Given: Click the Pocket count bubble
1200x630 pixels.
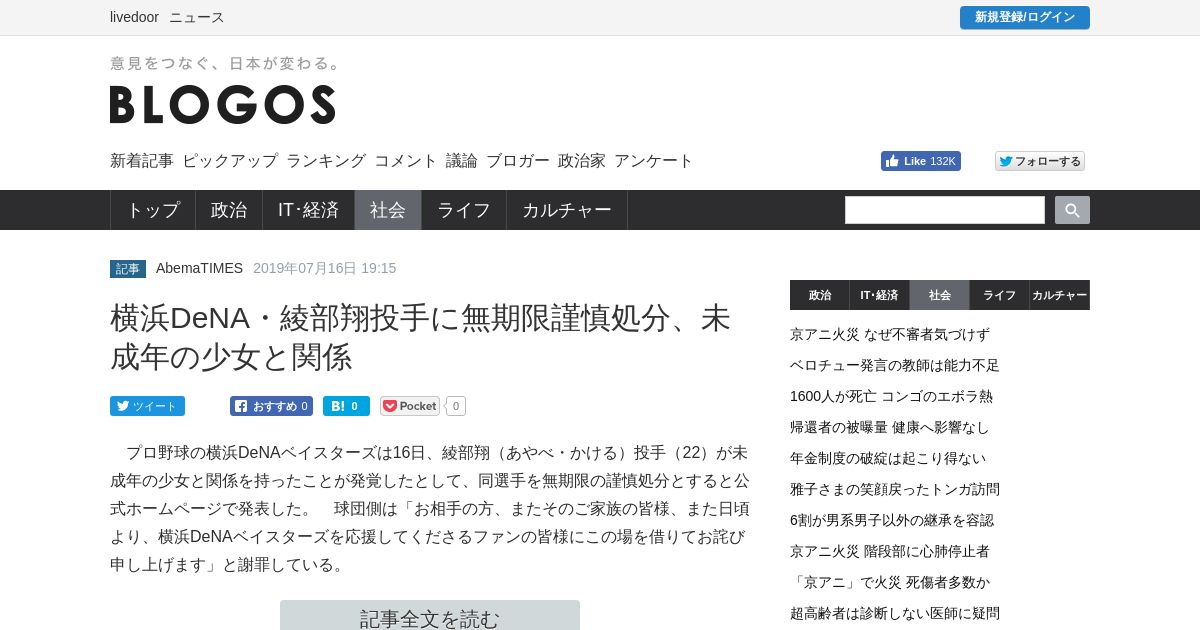Looking at the screenshot, I should pos(456,406).
